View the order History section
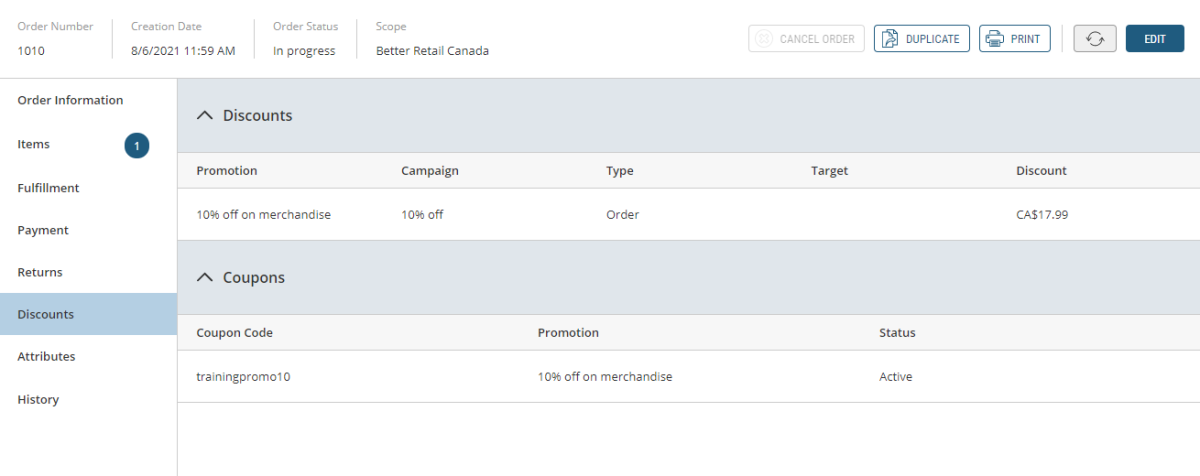Screen dimensions: 1200x476 pos(38,399)
